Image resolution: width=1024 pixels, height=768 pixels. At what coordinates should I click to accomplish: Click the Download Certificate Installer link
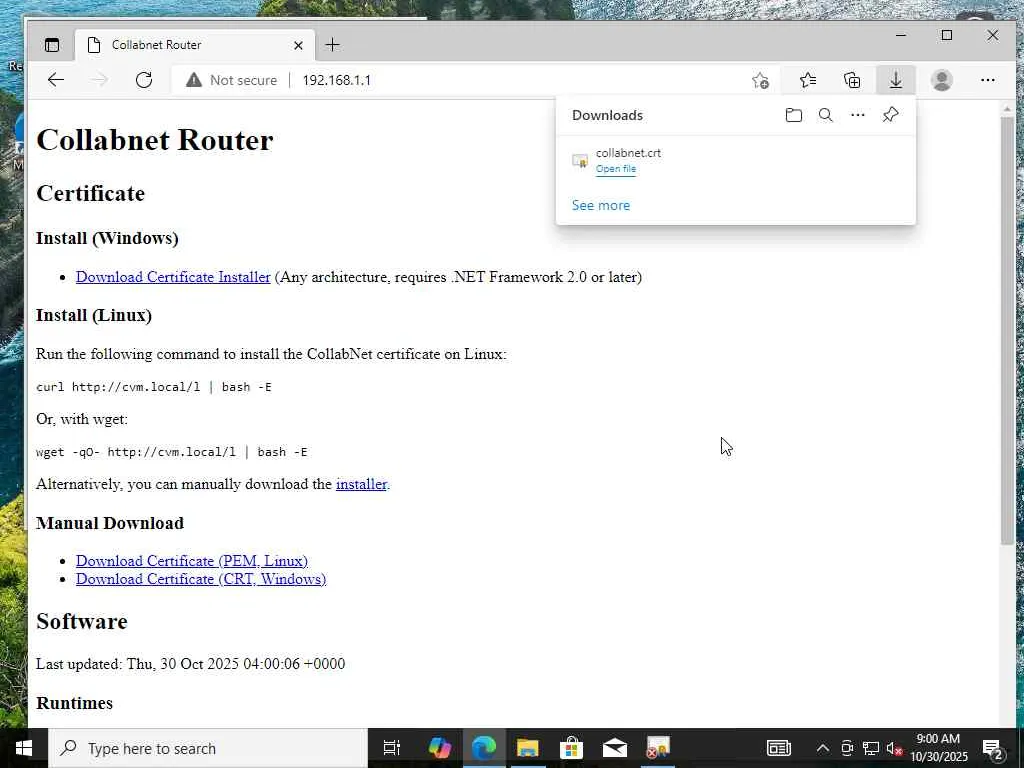point(173,277)
